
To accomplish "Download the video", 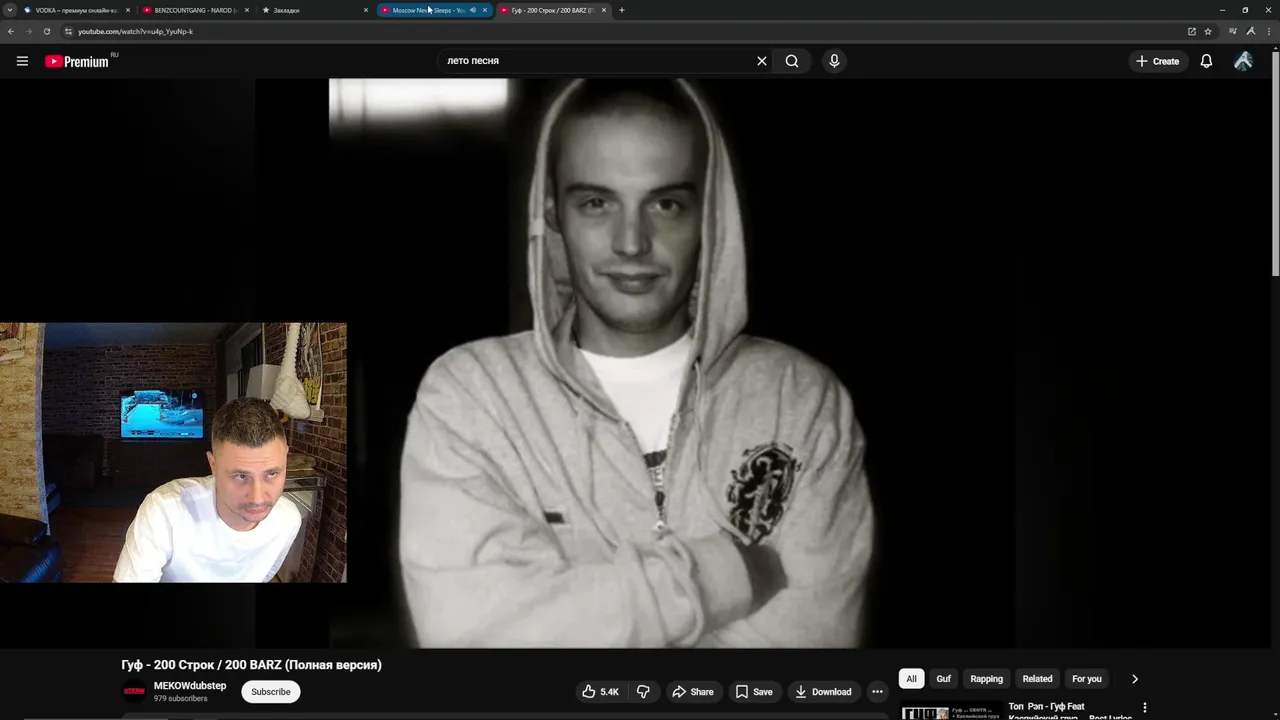I will (823, 692).
